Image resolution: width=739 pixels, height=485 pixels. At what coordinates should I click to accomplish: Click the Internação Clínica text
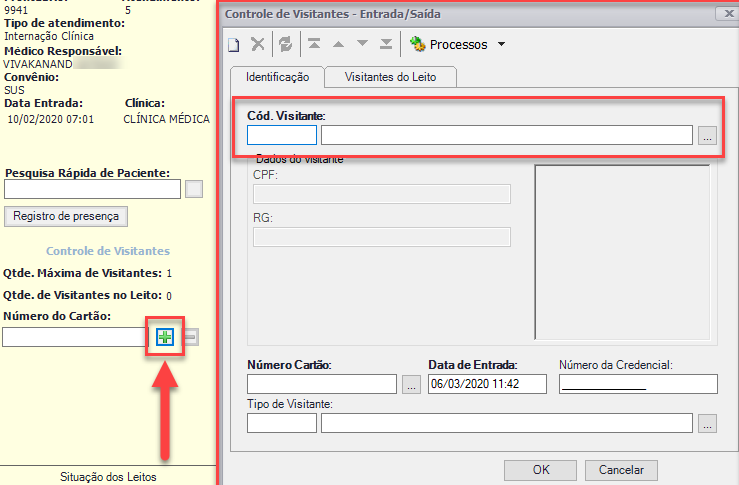point(49,36)
